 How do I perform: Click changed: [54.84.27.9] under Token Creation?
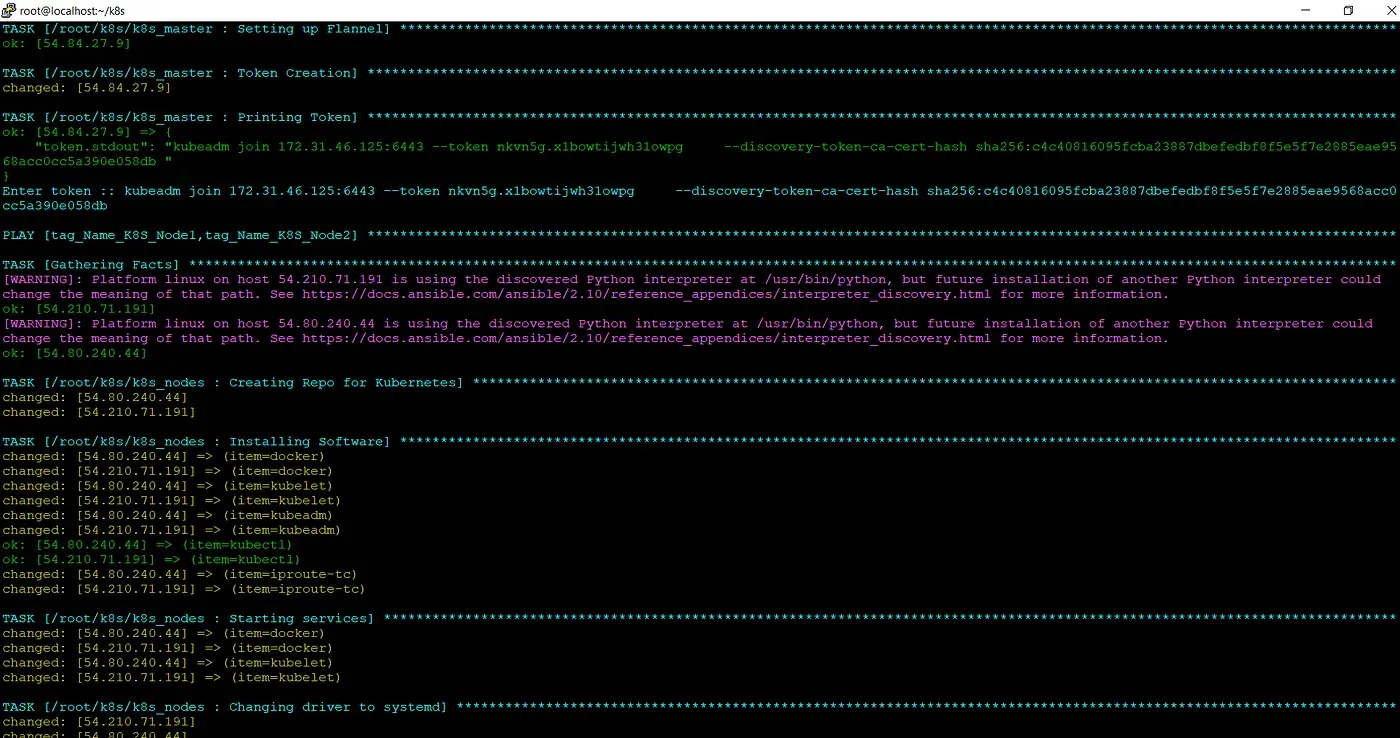(x=87, y=88)
